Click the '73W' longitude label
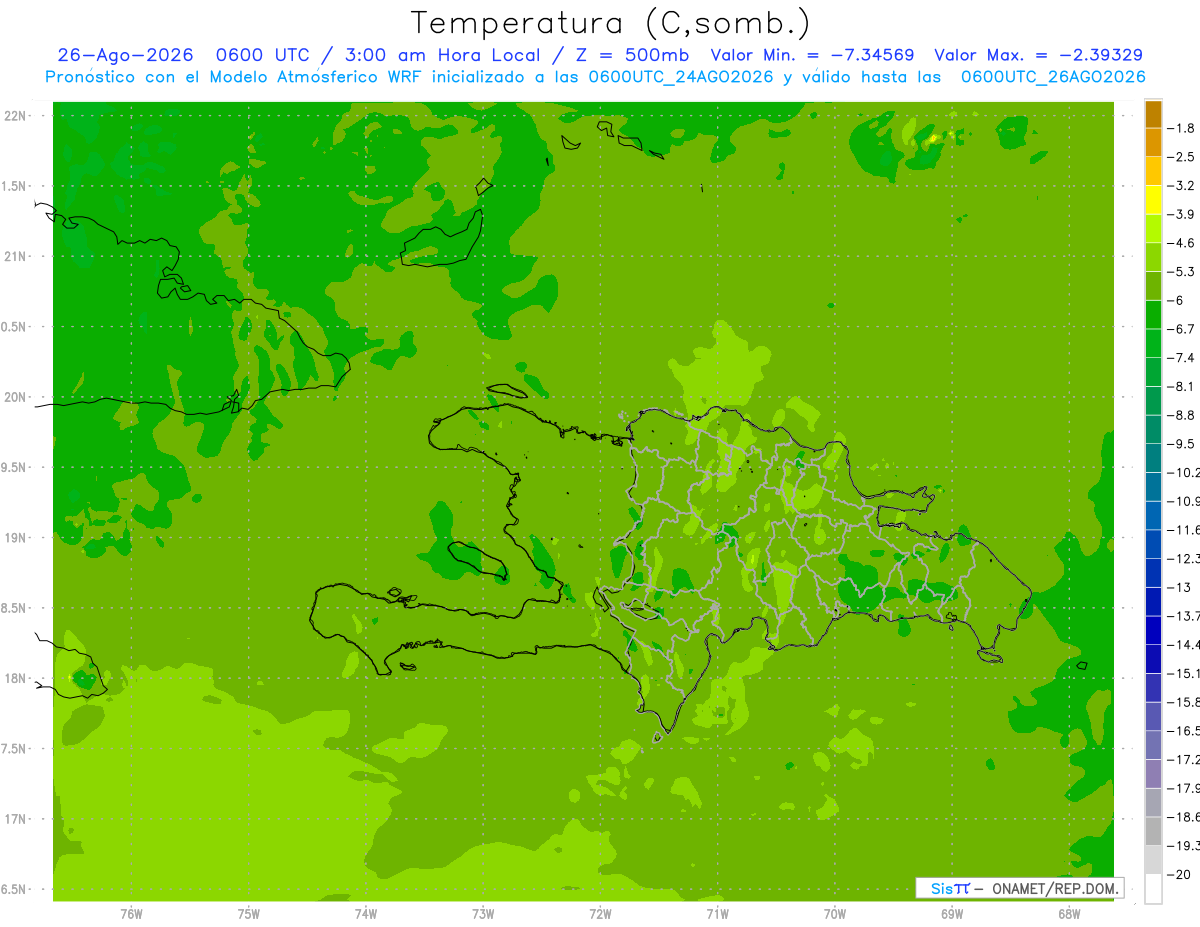The width and height of the screenshot is (1200, 927). [483, 913]
